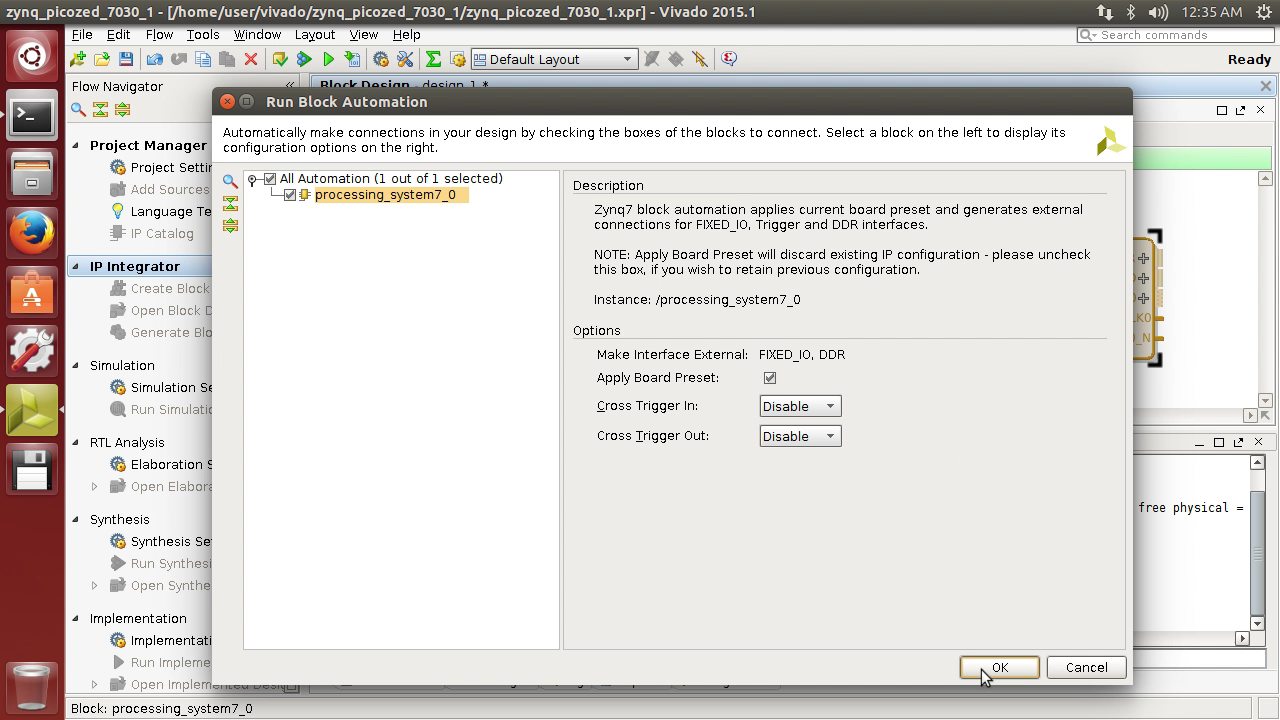Cancel the Run Block Automation dialog

click(x=1086, y=667)
